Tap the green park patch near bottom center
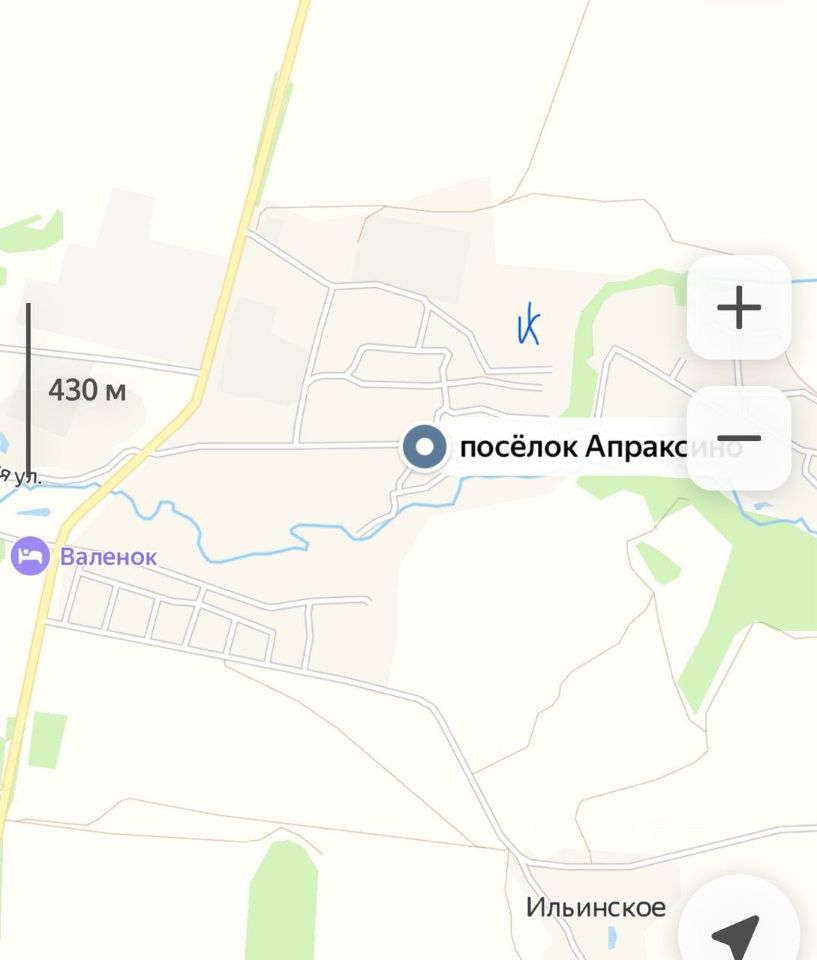Screen dimensions: 817x960 283,900
